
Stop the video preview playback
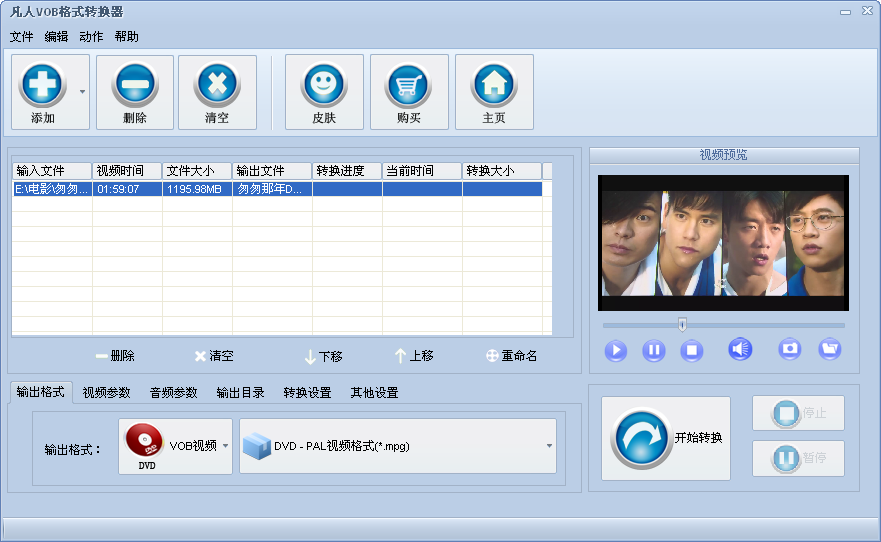(x=692, y=351)
